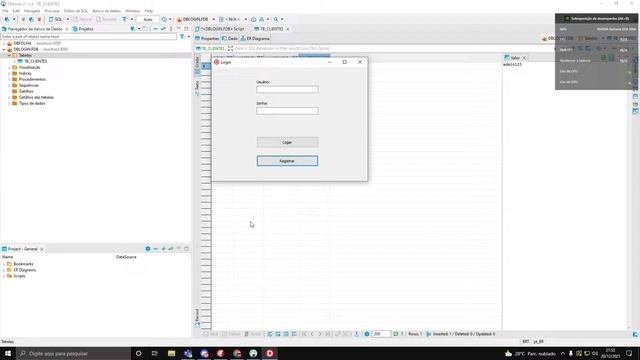Switch to the Projetos tab
The height and width of the screenshot is (360, 640).
(83, 29)
